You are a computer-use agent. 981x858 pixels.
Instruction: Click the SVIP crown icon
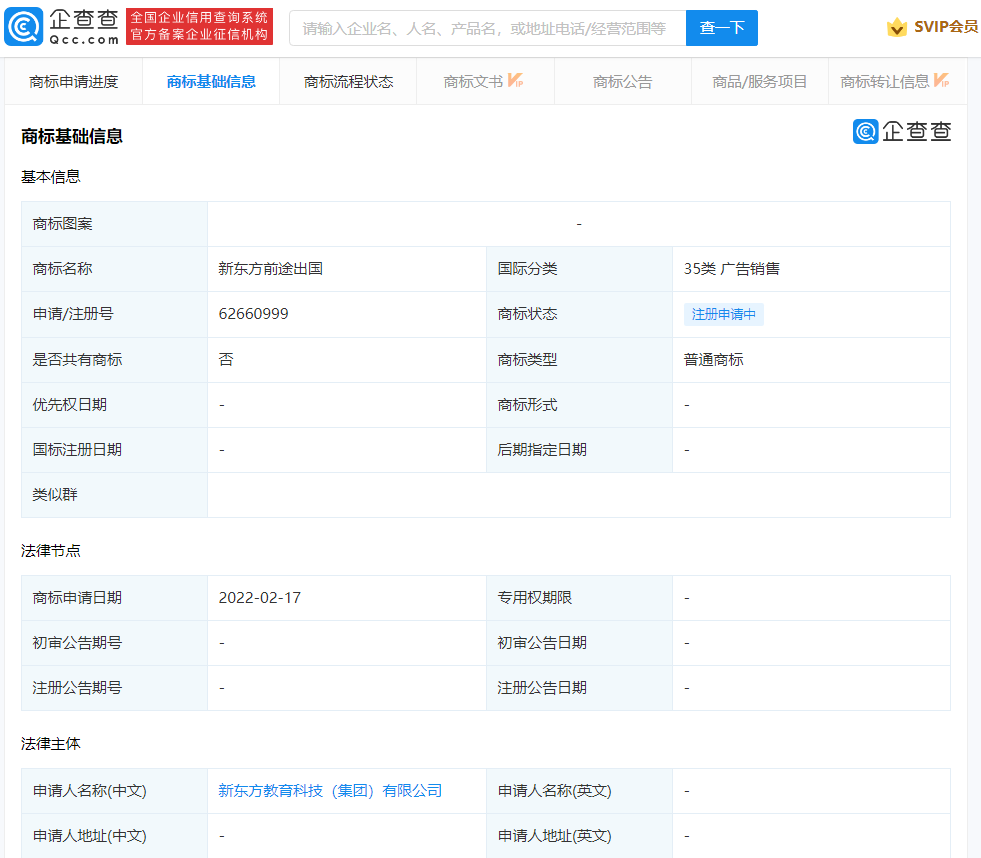point(897,27)
